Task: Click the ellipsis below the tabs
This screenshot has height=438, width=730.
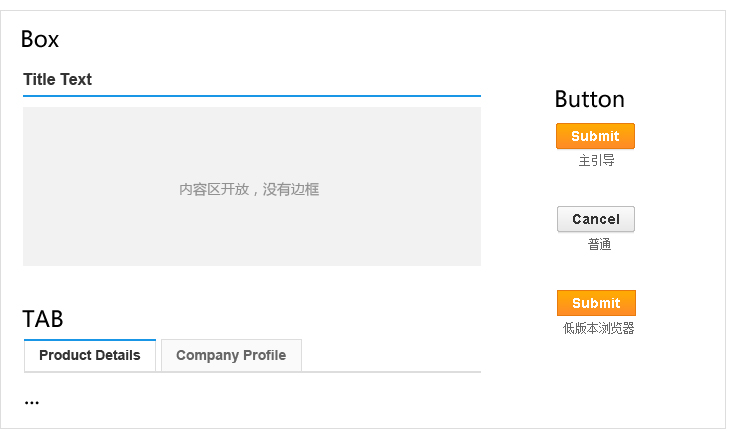Action: (x=32, y=402)
